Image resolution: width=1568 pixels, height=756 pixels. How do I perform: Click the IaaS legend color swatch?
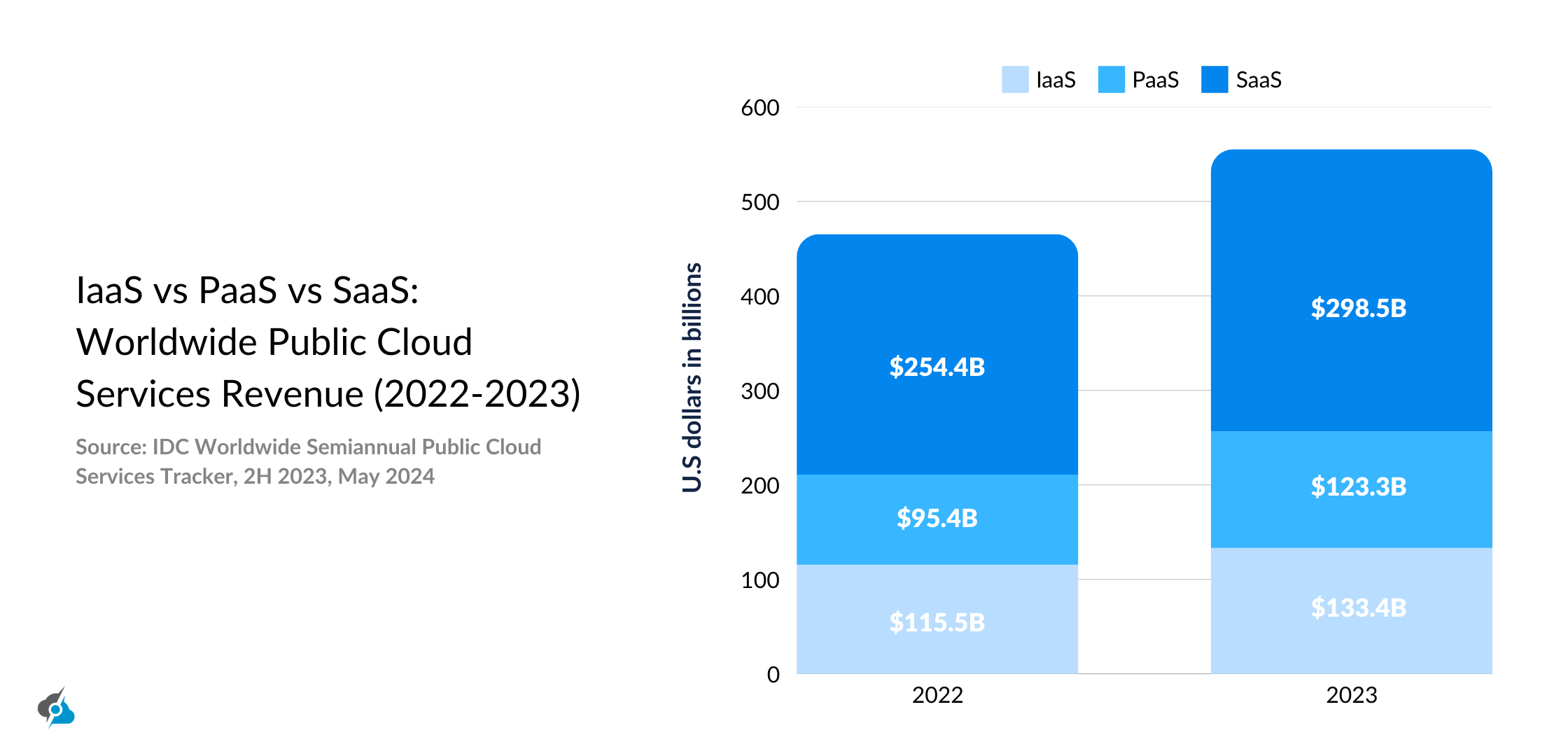pyautogui.click(x=1014, y=80)
